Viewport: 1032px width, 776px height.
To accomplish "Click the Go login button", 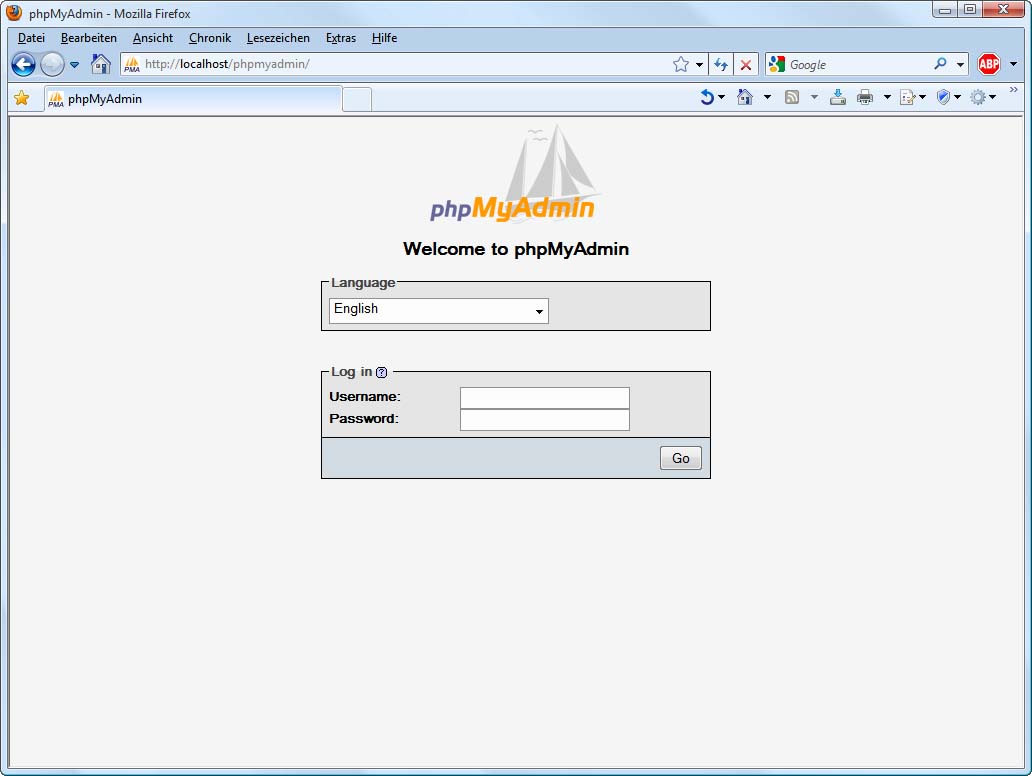I will tap(681, 458).
